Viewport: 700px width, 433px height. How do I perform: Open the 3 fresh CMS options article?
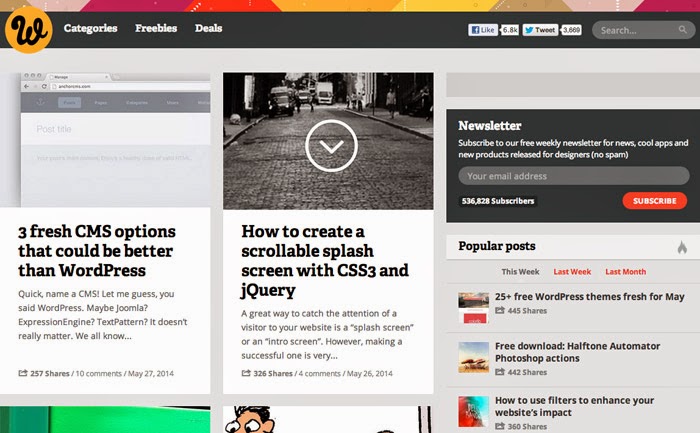point(97,250)
